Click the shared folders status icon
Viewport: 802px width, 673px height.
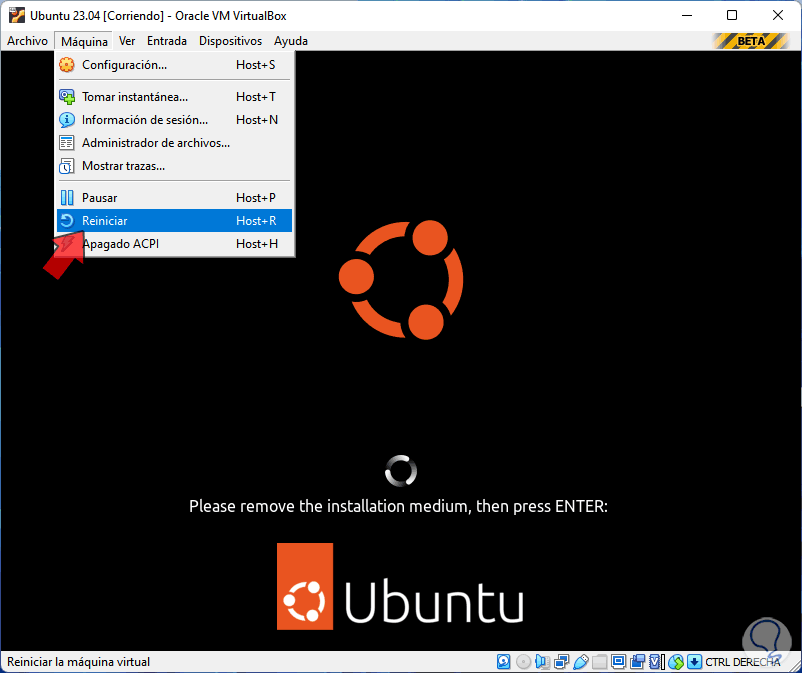[599, 662]
